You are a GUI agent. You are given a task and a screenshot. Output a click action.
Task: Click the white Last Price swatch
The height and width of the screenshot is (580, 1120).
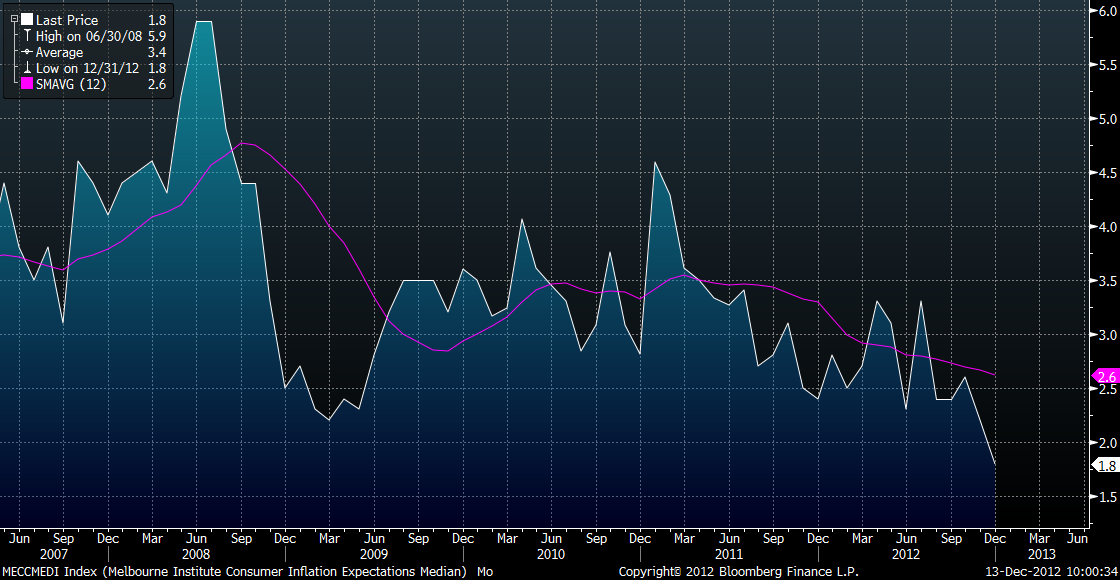point(27,20)
